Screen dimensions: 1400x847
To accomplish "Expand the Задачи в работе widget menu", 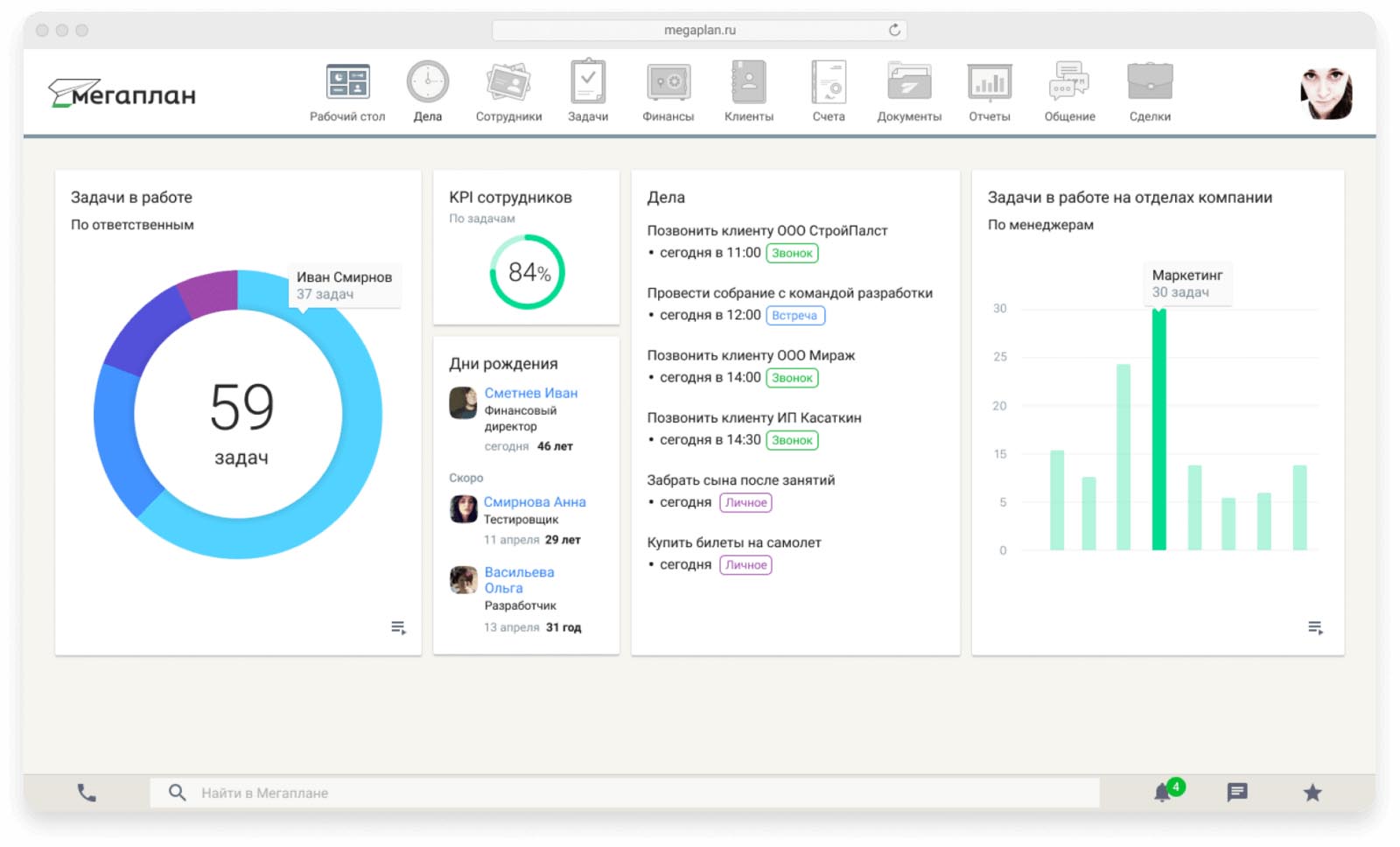I will click(x=398, y=627).
